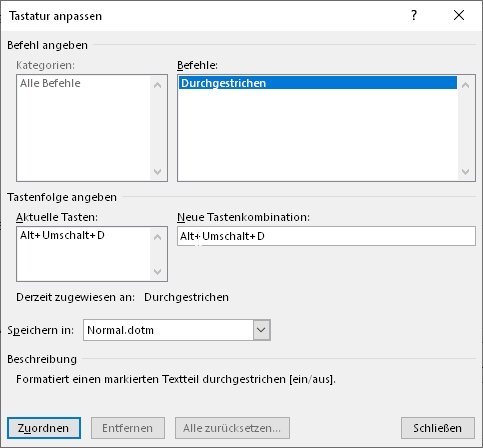Click the Zuordnen button

[x=44, y=428]
